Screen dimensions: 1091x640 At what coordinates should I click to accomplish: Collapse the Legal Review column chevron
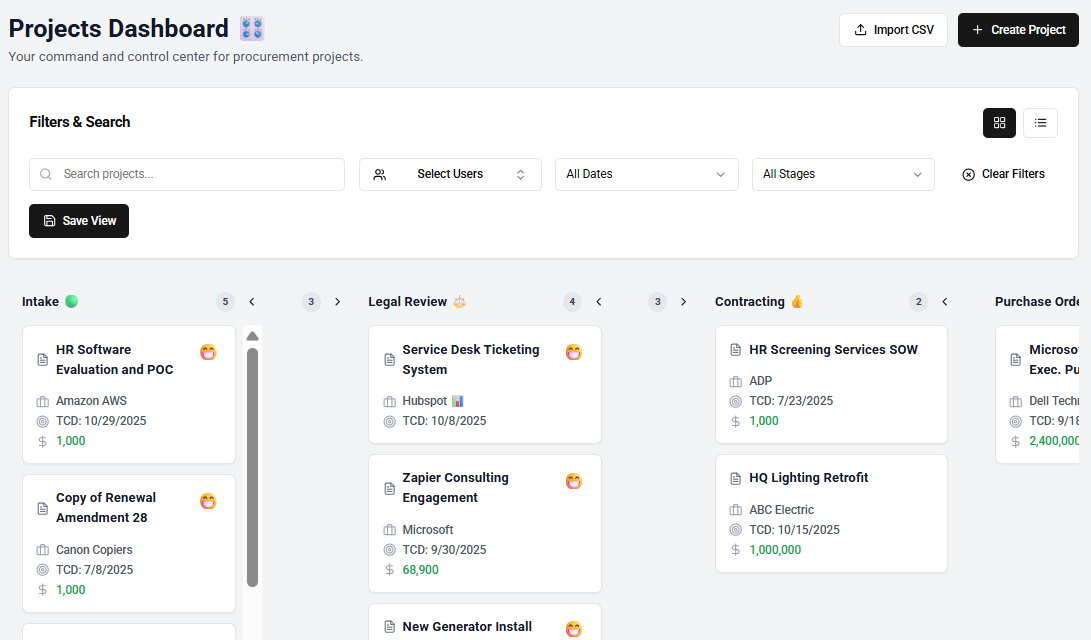click(x=599, y=301)
